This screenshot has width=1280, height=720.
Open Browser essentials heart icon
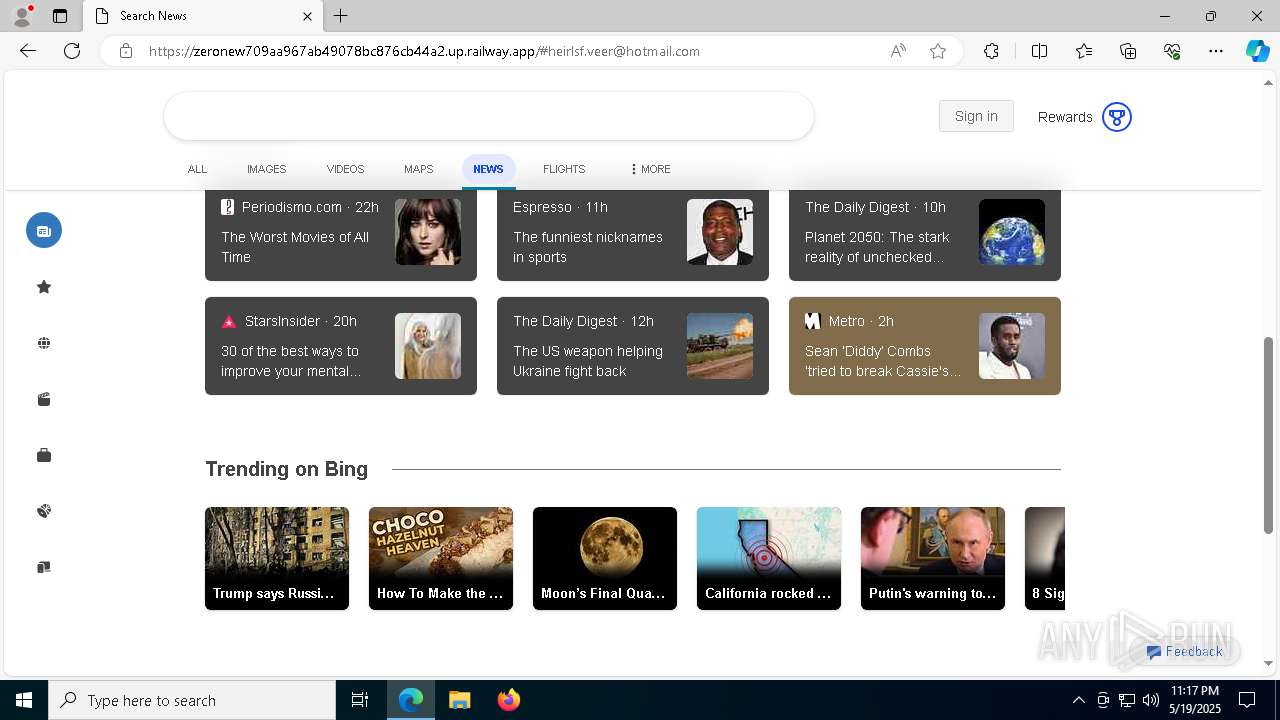click(x=1172, y=51)
